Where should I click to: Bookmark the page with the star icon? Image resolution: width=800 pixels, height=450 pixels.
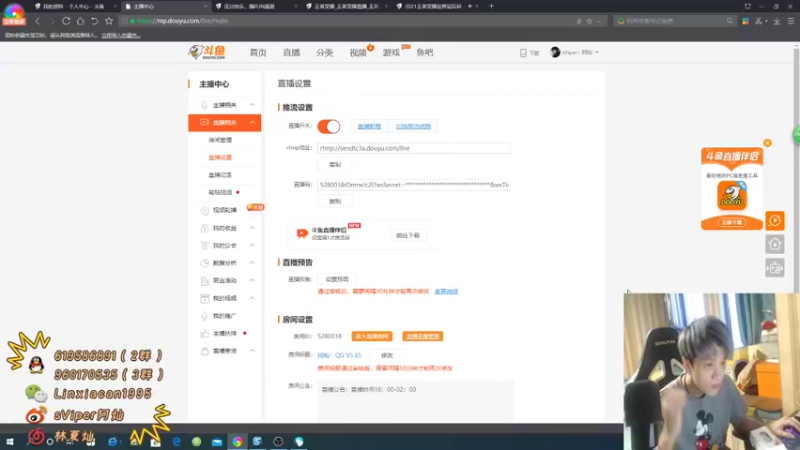109,21
